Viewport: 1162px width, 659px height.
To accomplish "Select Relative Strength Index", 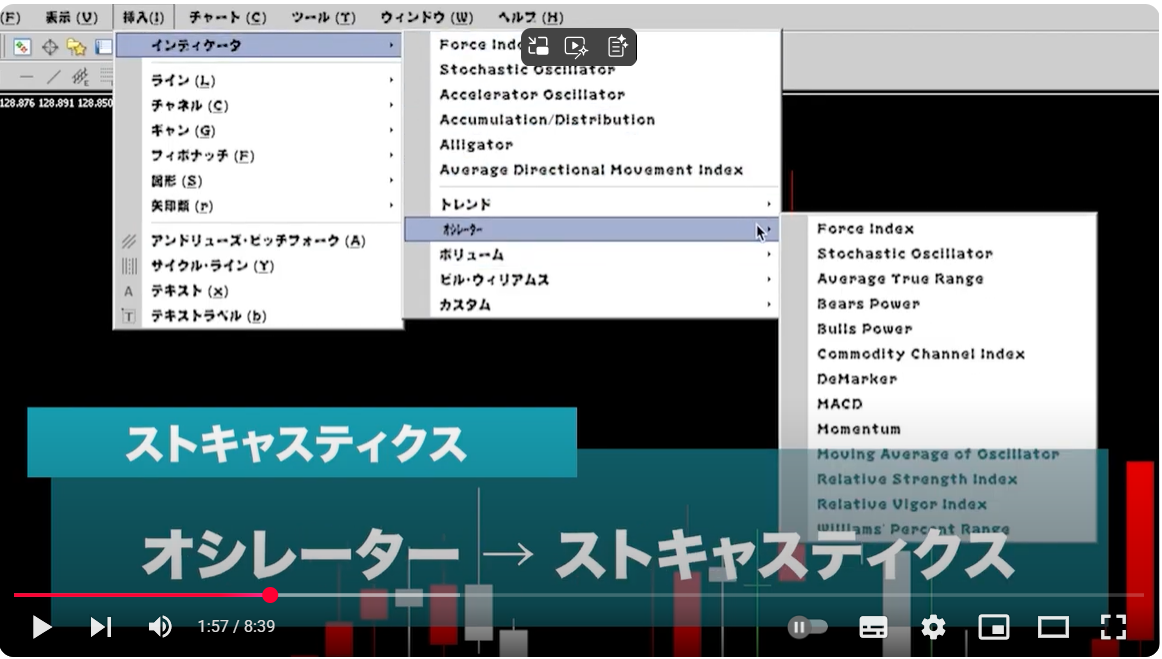I will (x=917, y=480).
